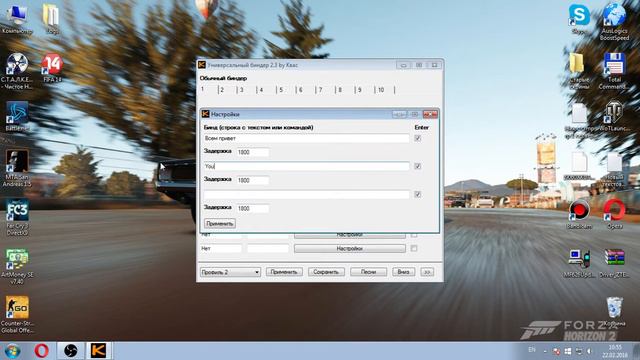This screenshot has height=360, width=640.
Task: Open the ArtMoney SE v7.40 shortcut
Action: [x=17, y=267]
